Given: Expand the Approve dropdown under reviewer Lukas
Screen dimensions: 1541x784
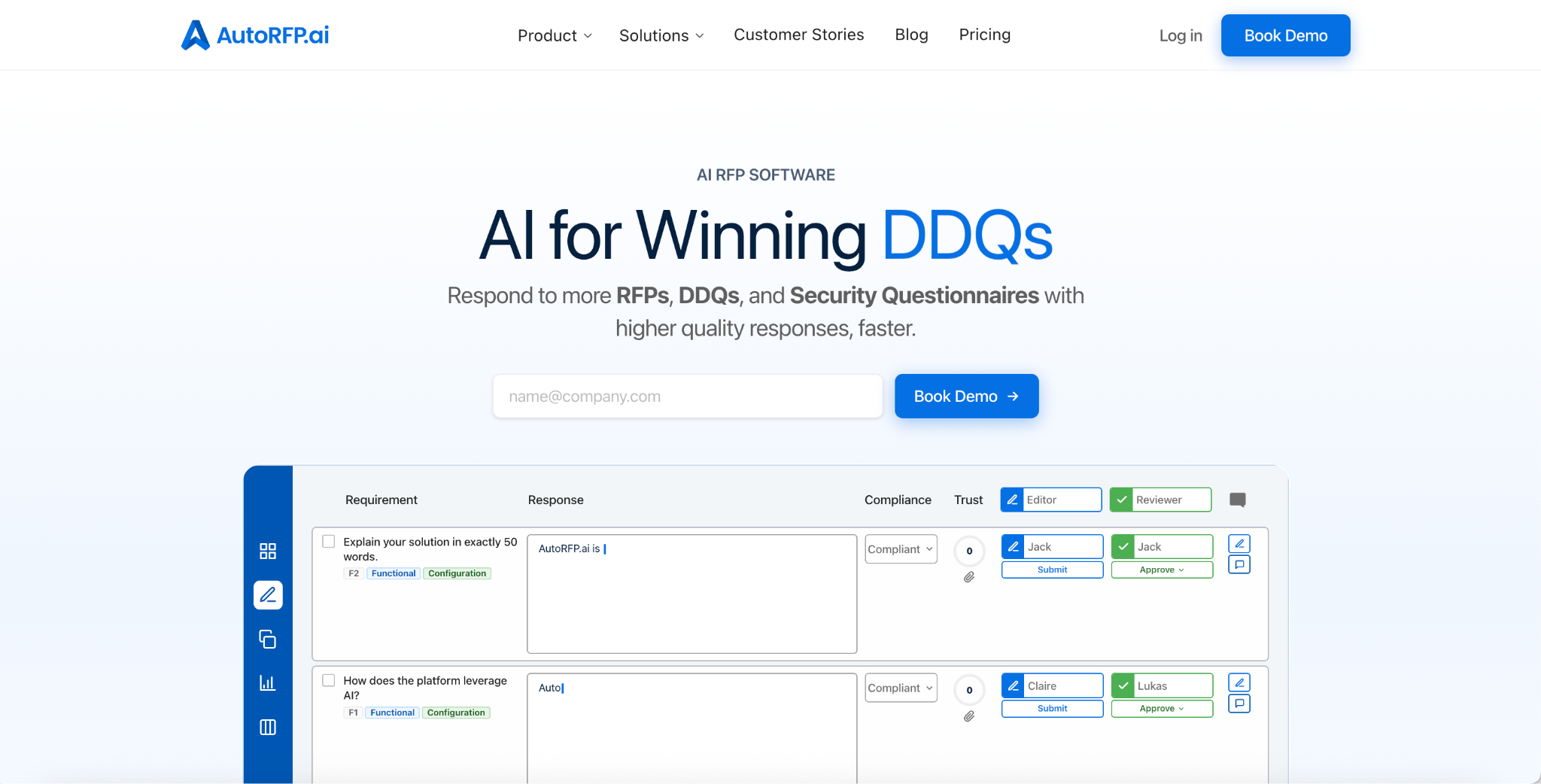Looking at the screenshot, I should tap(1162, 709).
